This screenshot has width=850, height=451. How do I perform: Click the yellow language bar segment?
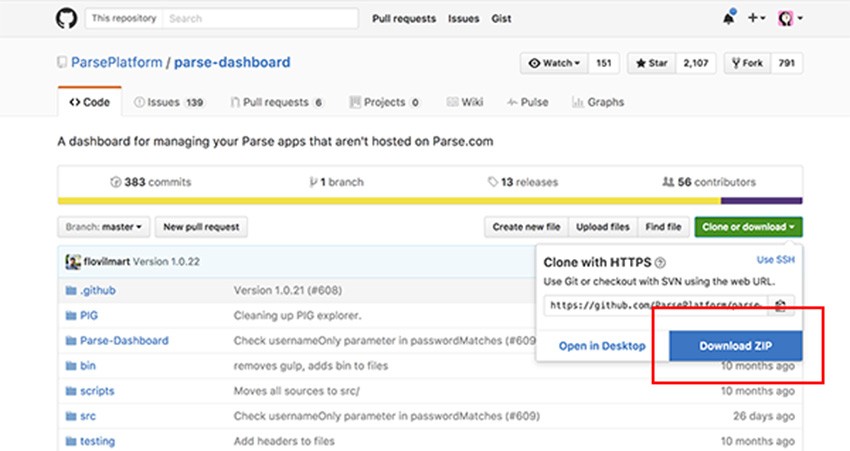pyautogui.click(x=389, y=201)
